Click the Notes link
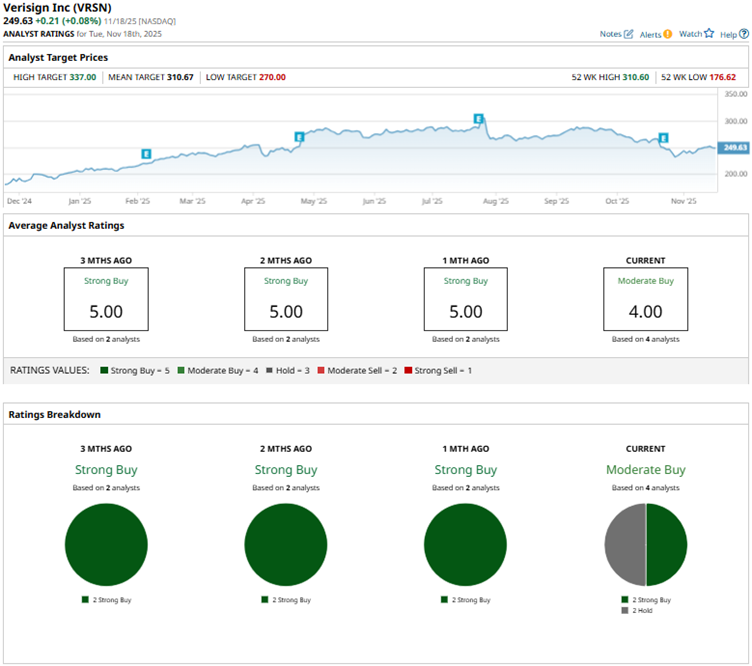Screen dimensions: 752x666 coord(610,34)
